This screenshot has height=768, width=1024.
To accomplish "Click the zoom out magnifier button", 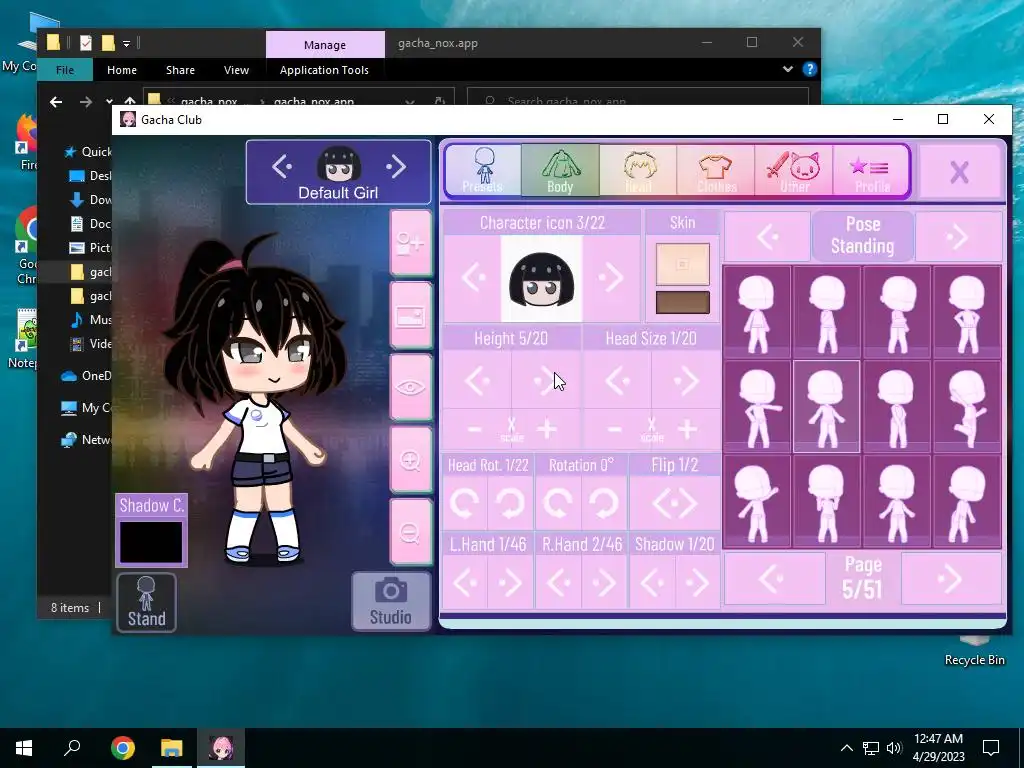I will pos(410,532).
